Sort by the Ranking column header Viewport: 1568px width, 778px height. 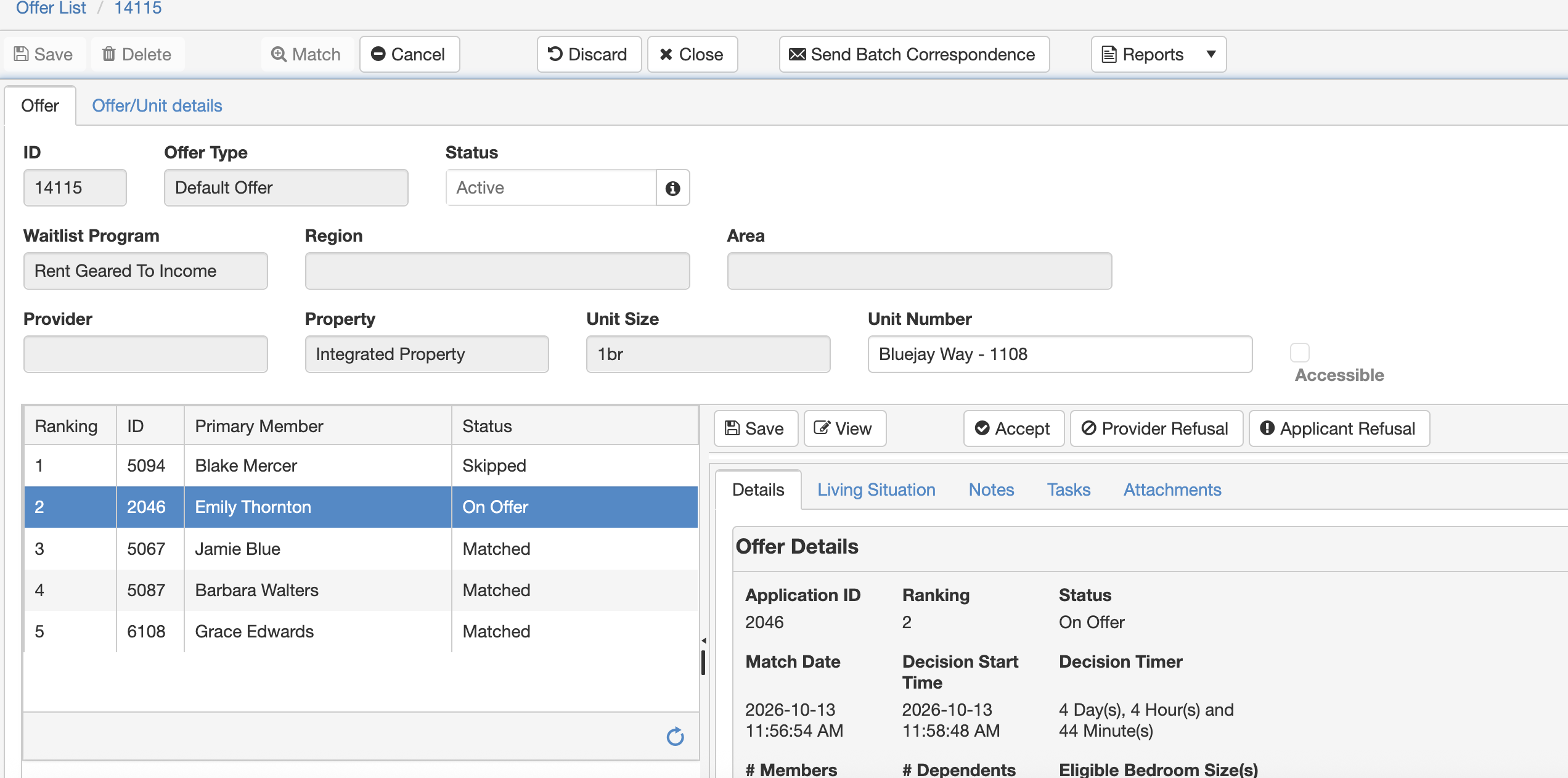[x=70, y=426]
